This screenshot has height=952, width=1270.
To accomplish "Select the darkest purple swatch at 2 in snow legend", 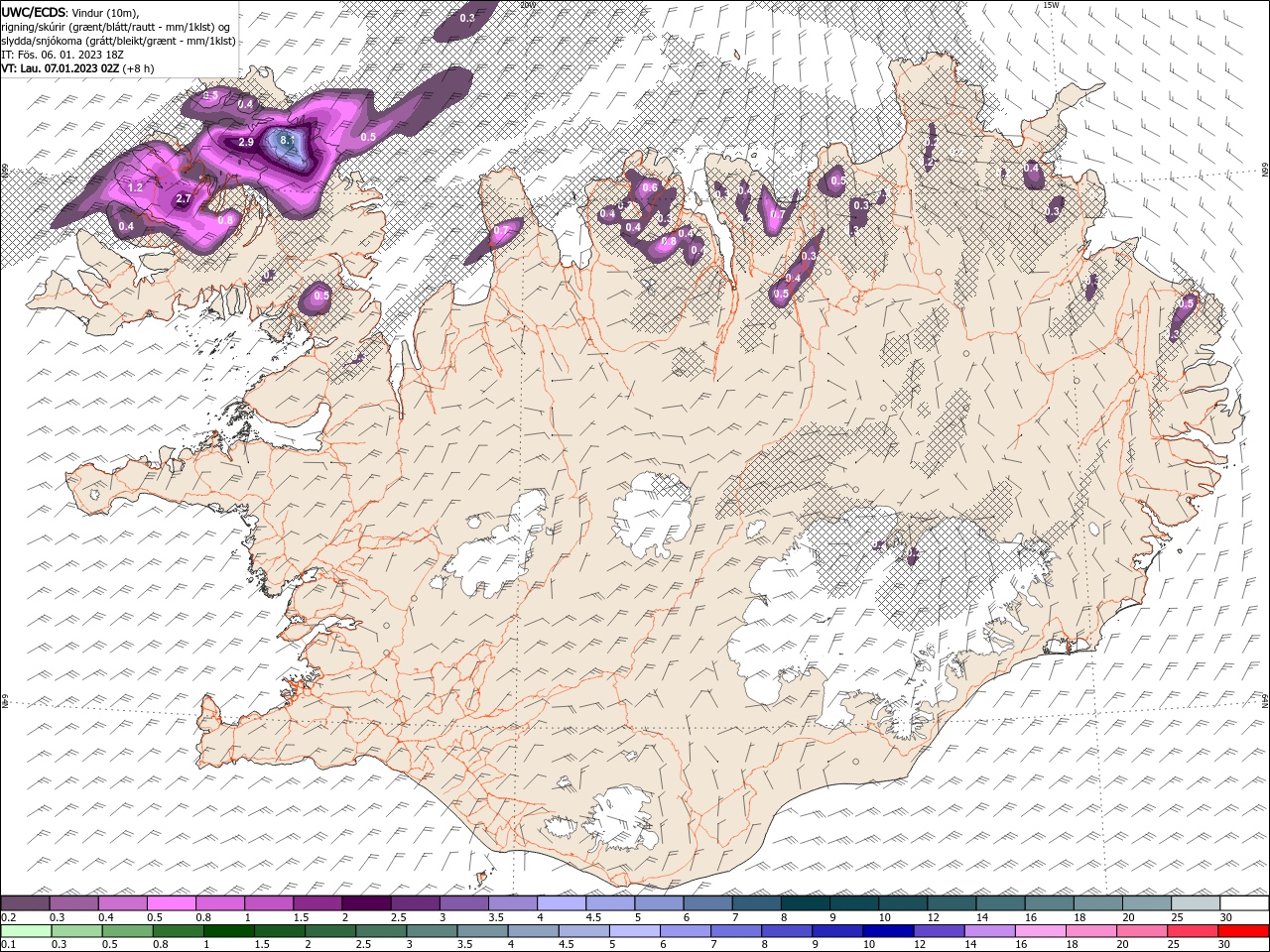I will [366, 903].
